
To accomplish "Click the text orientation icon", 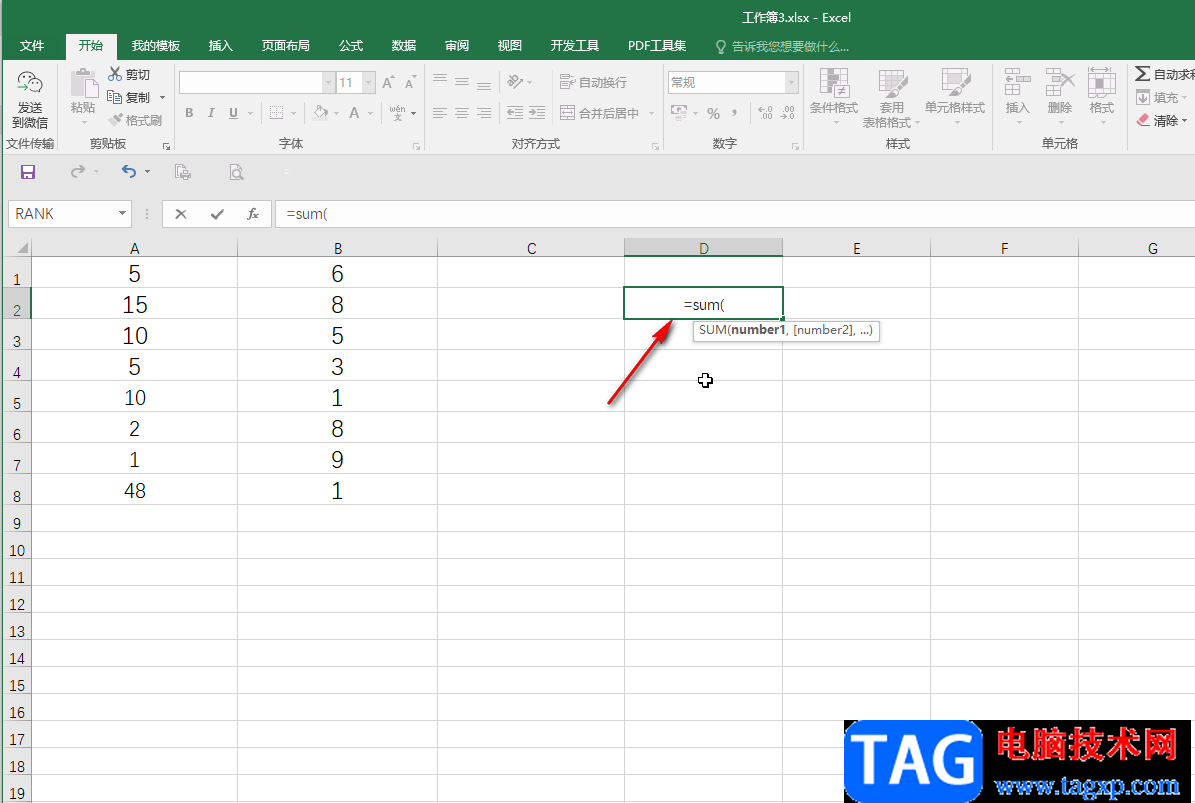I will click(x=515, y=82).
